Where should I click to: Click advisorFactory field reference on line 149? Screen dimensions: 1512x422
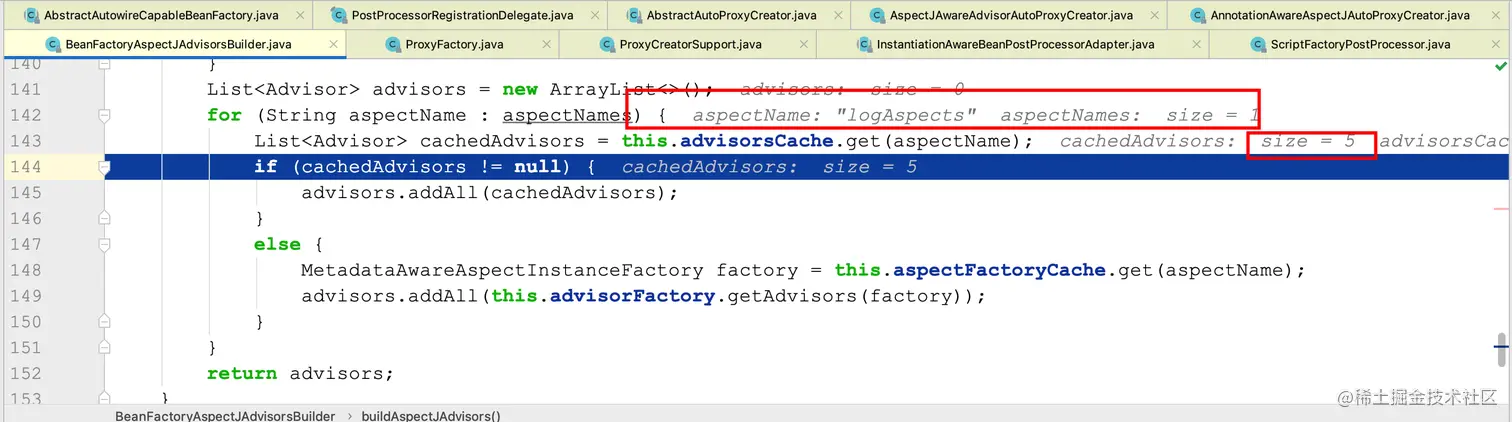pyautogui.click(x=631, y=296)
